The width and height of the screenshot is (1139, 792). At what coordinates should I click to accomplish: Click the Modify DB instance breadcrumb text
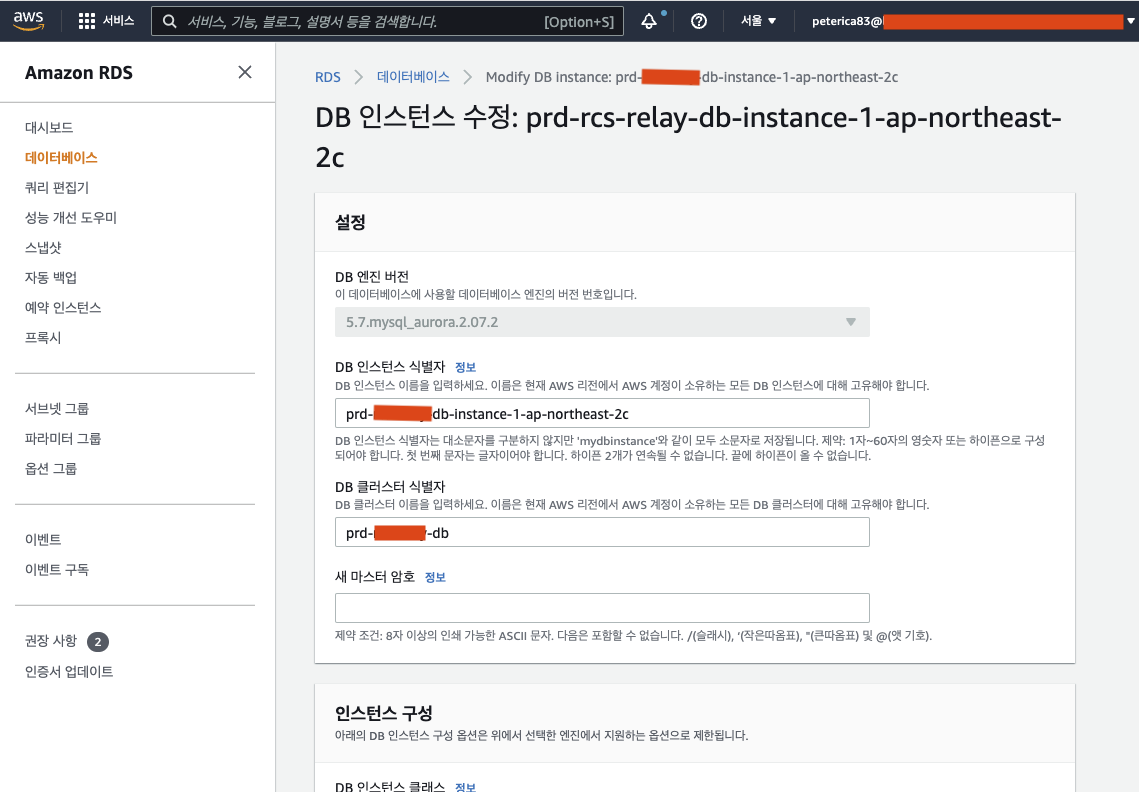coord(692,77)
